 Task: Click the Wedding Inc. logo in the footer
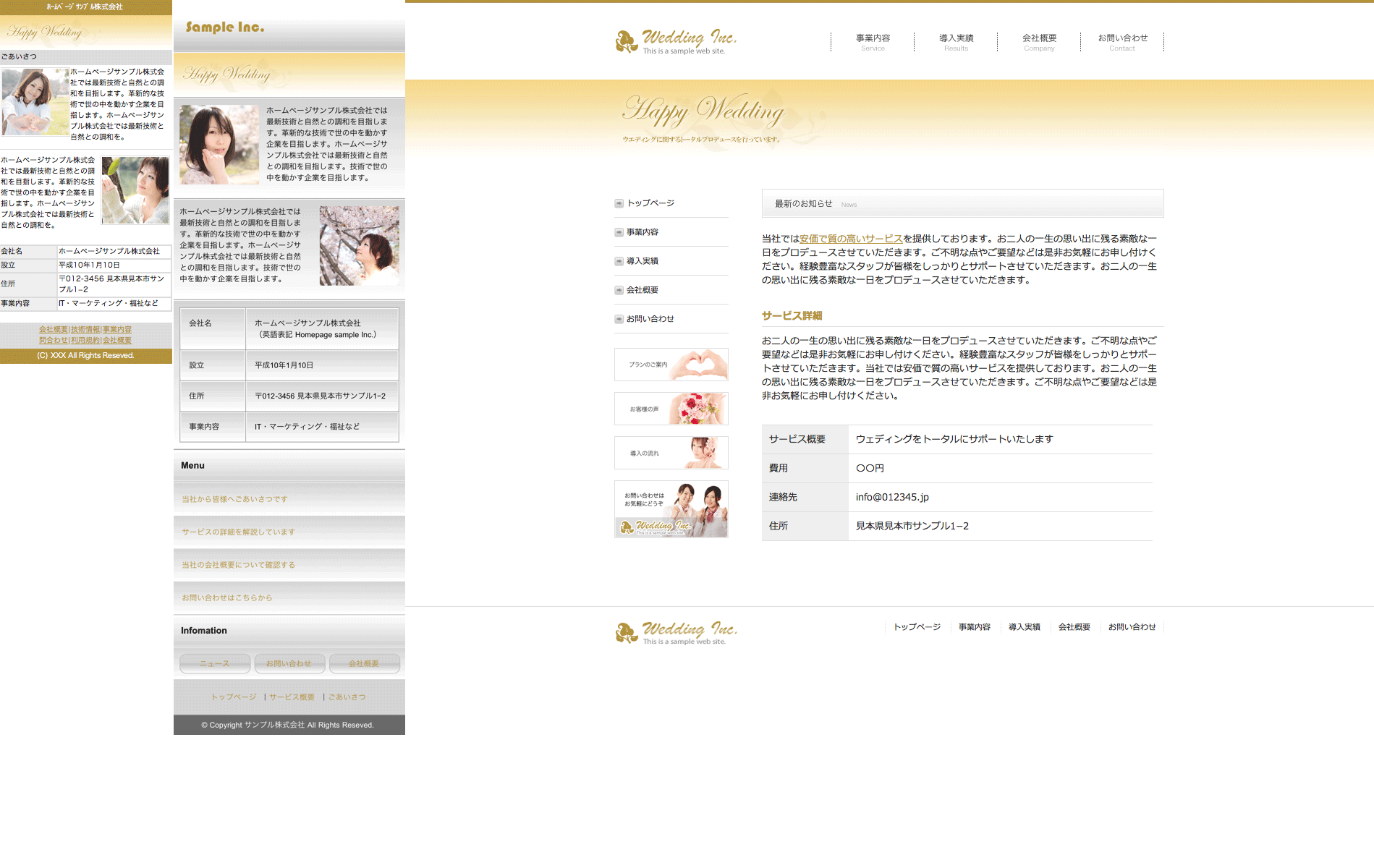point(676,632)
